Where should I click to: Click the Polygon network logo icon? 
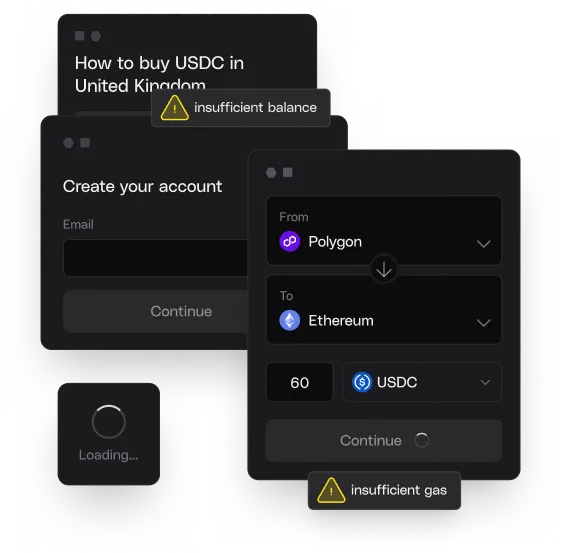[x=290, y=242]
